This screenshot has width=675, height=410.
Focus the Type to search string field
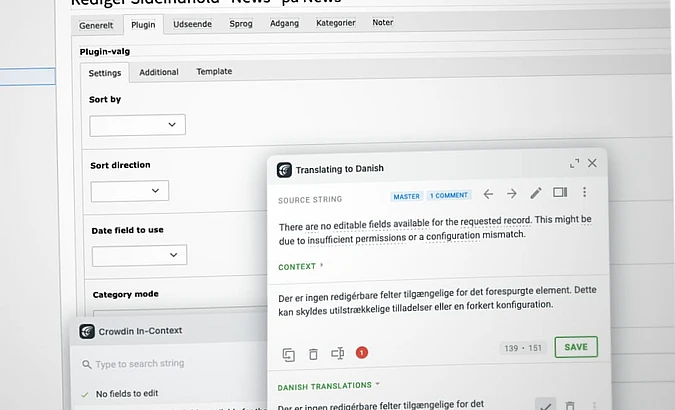coord(172,364)
